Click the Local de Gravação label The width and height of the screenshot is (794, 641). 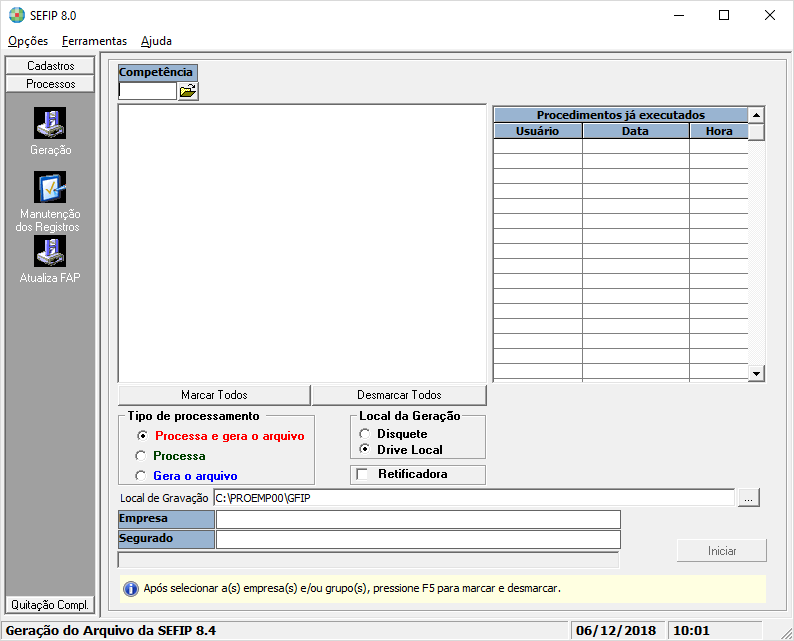[x=164, y=498]
